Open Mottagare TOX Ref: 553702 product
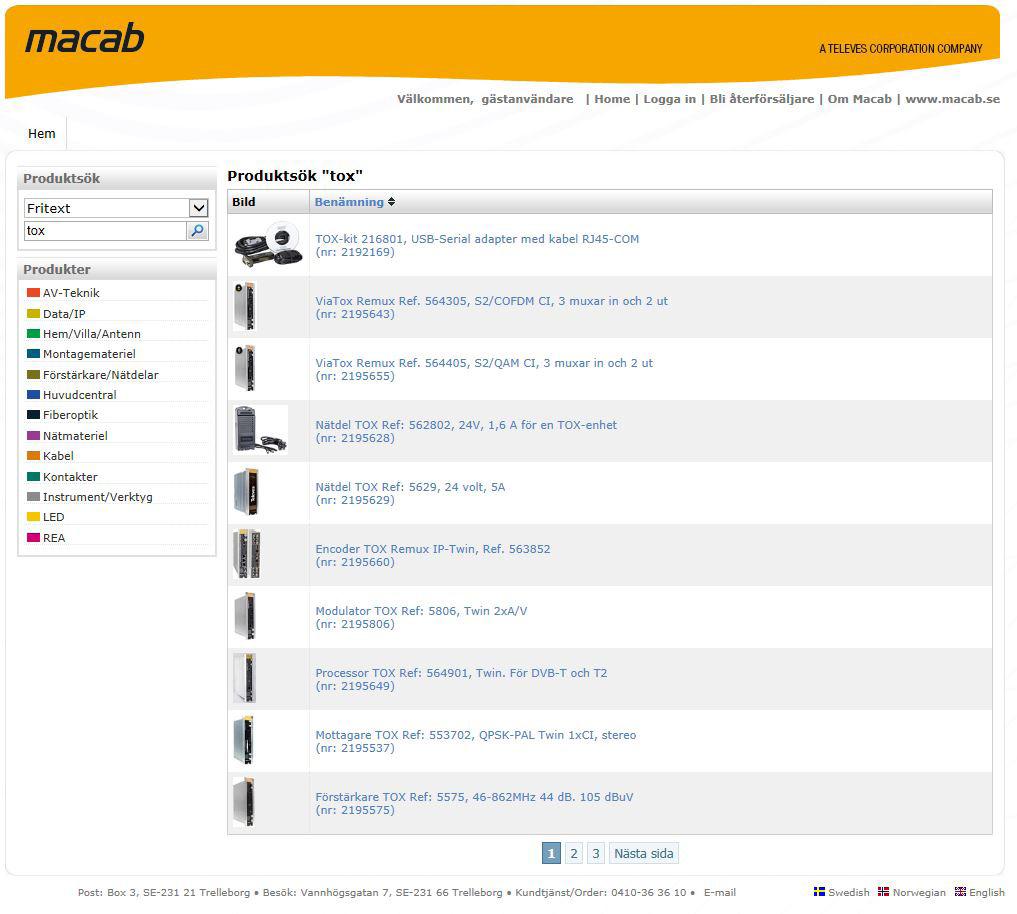This screenshot has width=1017, height=914. coord(475,735)
